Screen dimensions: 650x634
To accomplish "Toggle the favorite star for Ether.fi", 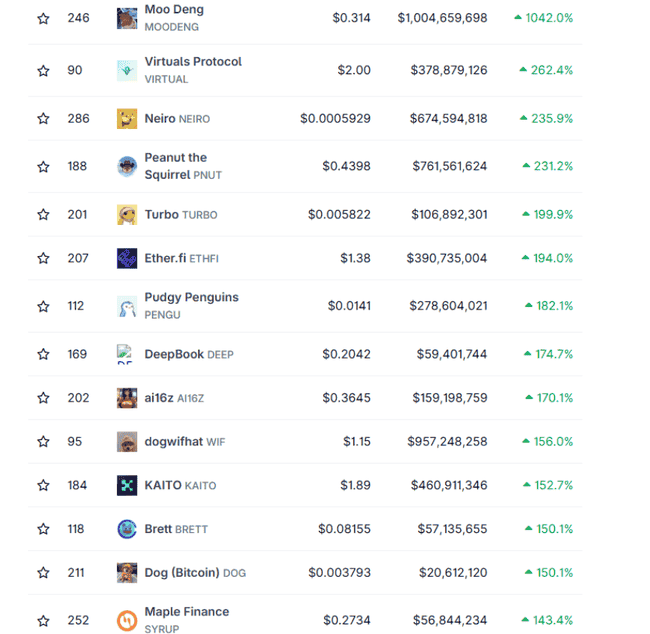I will [x=43, y=258].
